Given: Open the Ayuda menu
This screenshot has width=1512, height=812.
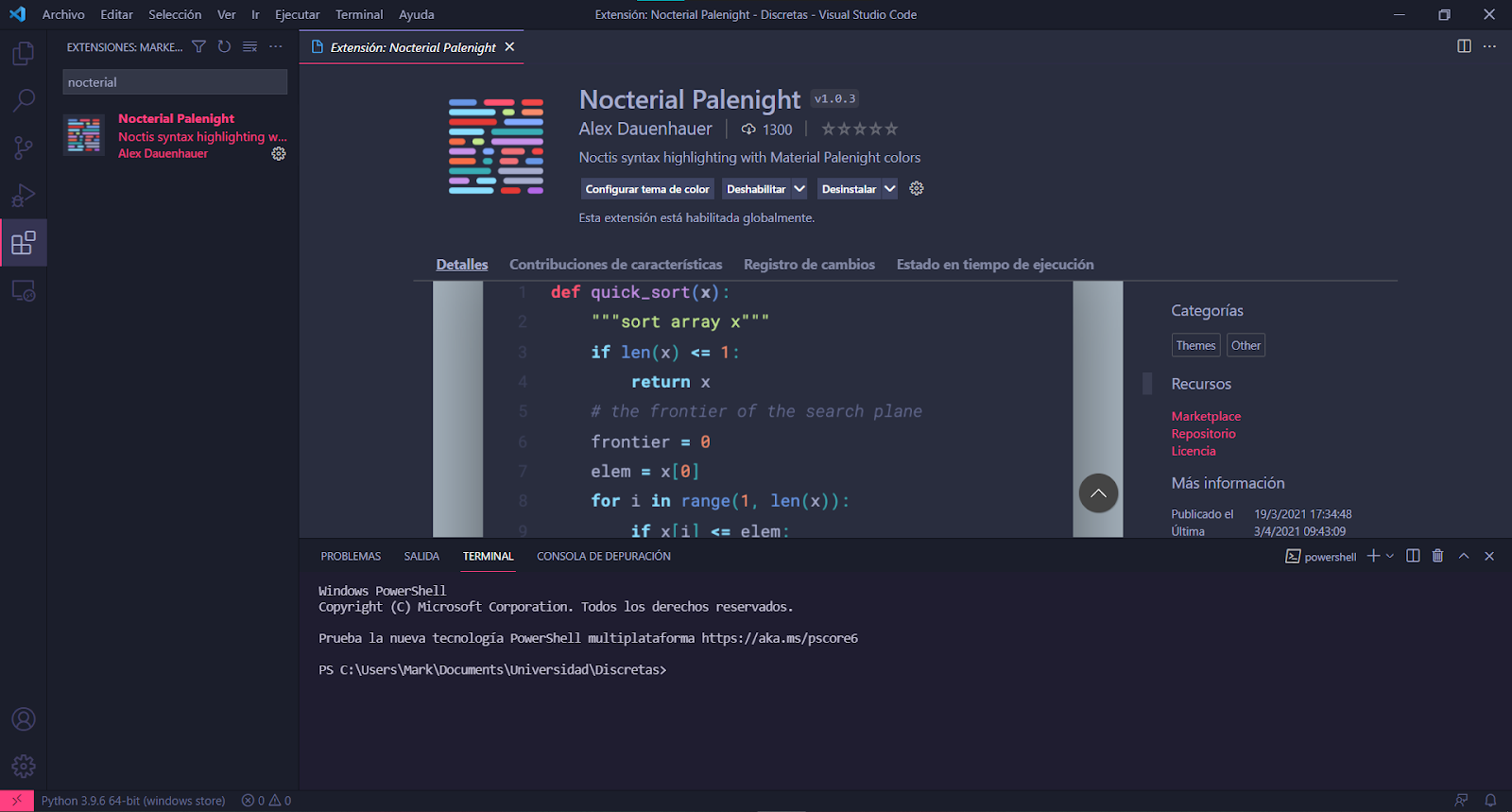Looking at the screenshot, I should [x=417, y=14].
